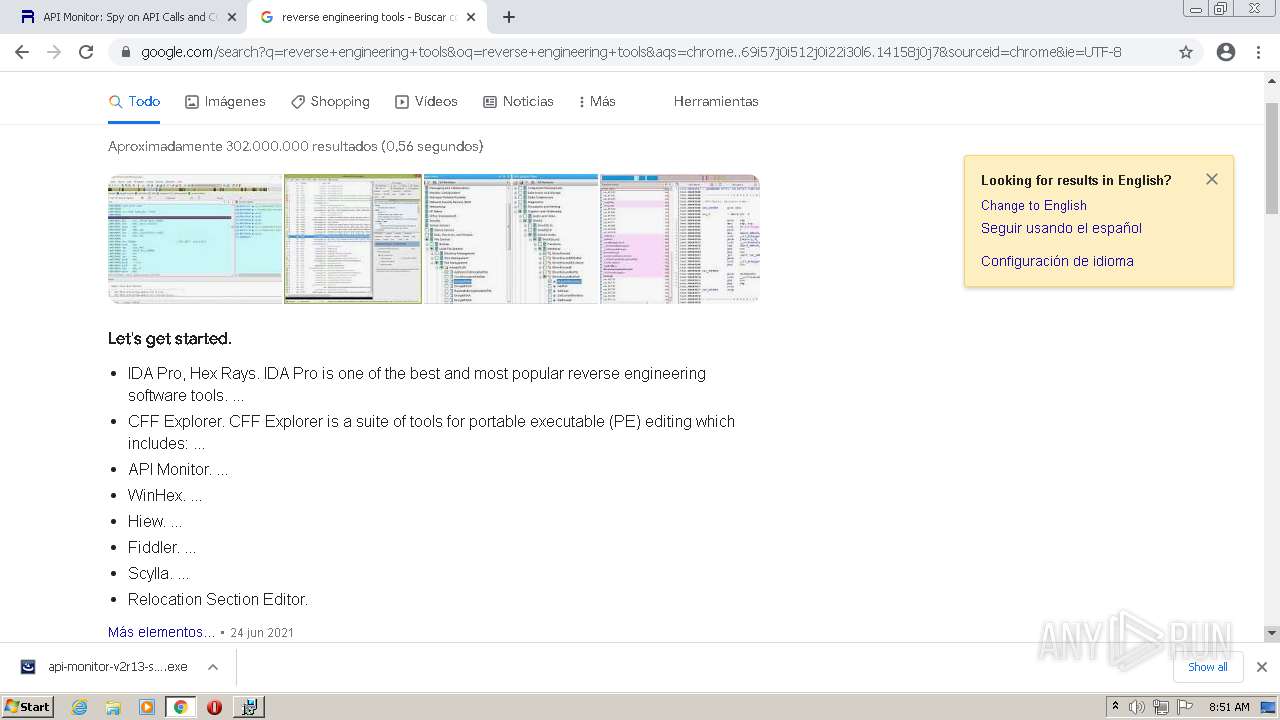Show all downloads
Image resolution: width=1280 pixels, height=720 pixels.
coord(1207,667)
